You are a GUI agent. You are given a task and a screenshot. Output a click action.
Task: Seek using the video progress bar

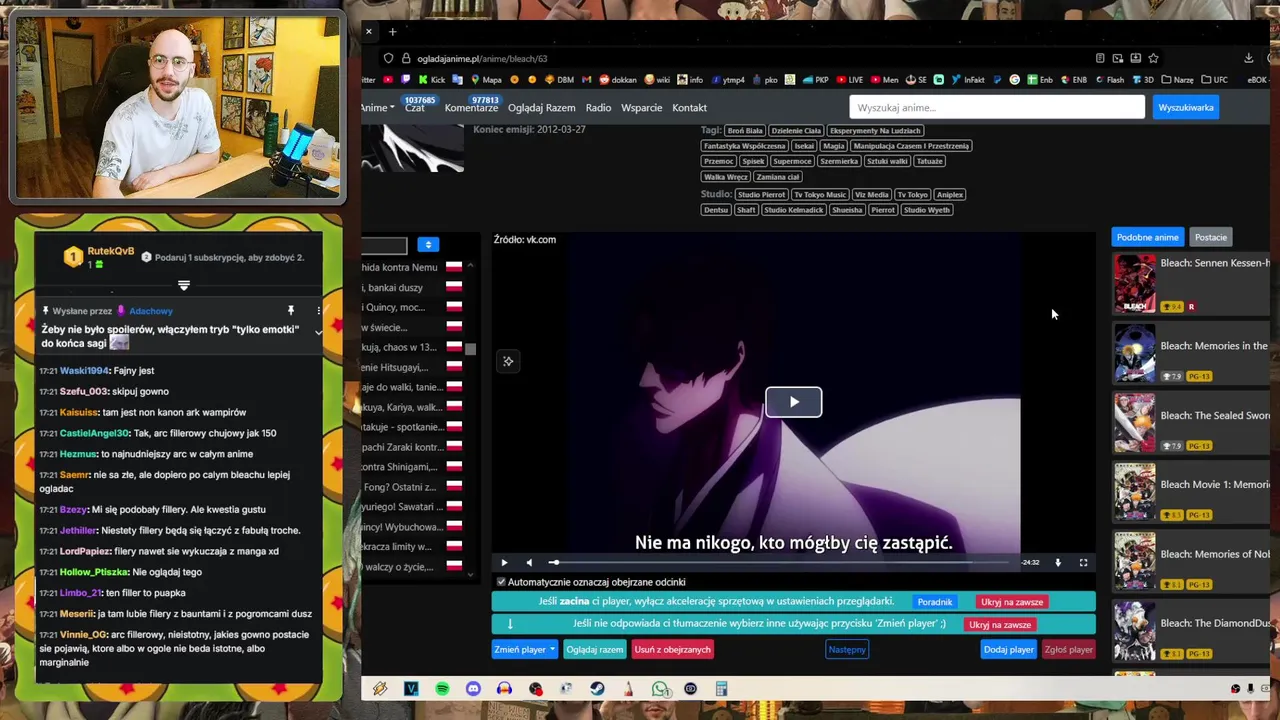[780, 562]
